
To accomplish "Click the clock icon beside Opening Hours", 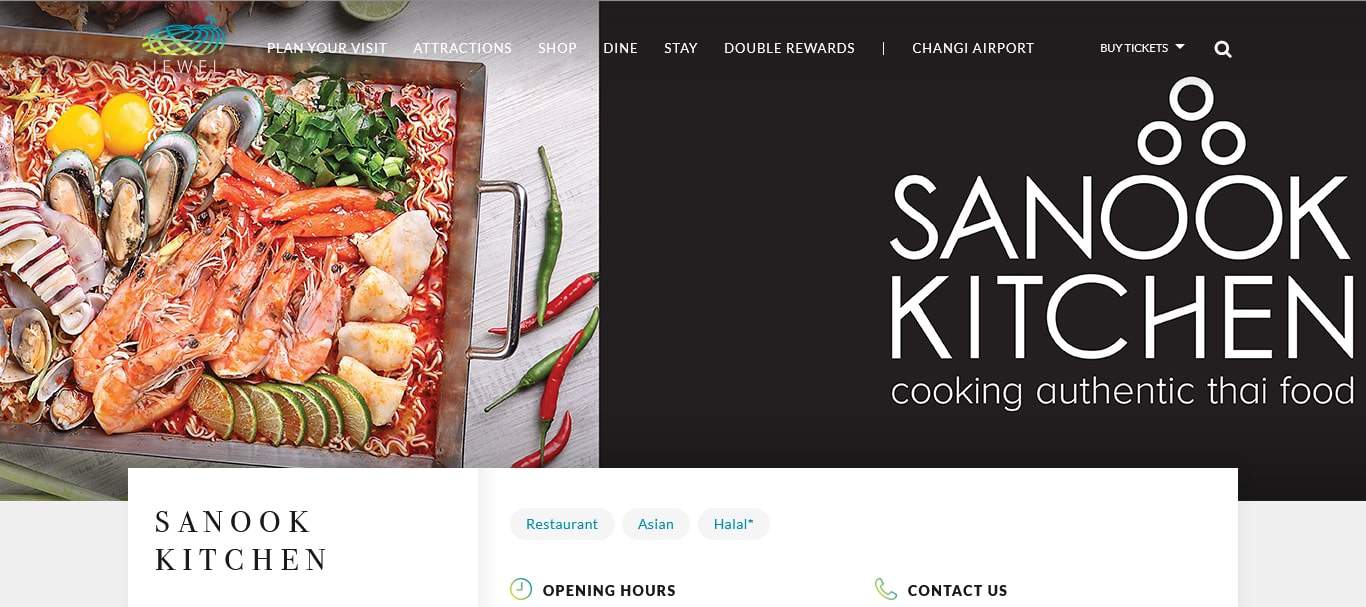I will (x=521, y=589).
